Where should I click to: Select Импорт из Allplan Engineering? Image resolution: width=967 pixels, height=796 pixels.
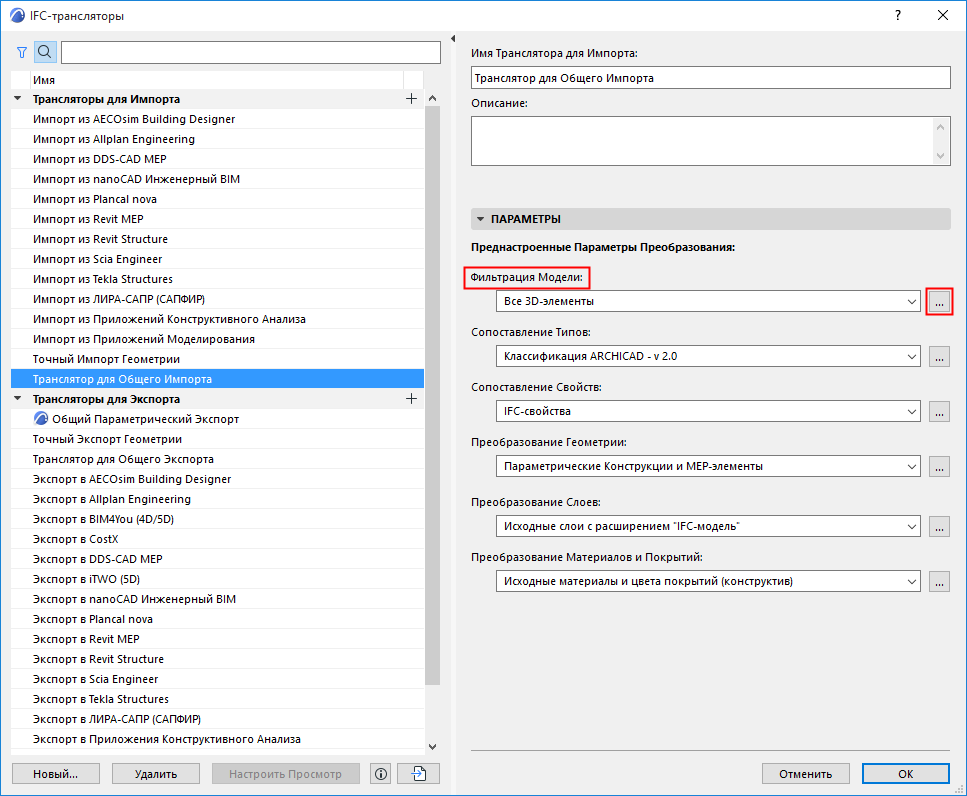pyautogui.click(x=217, y=139)
